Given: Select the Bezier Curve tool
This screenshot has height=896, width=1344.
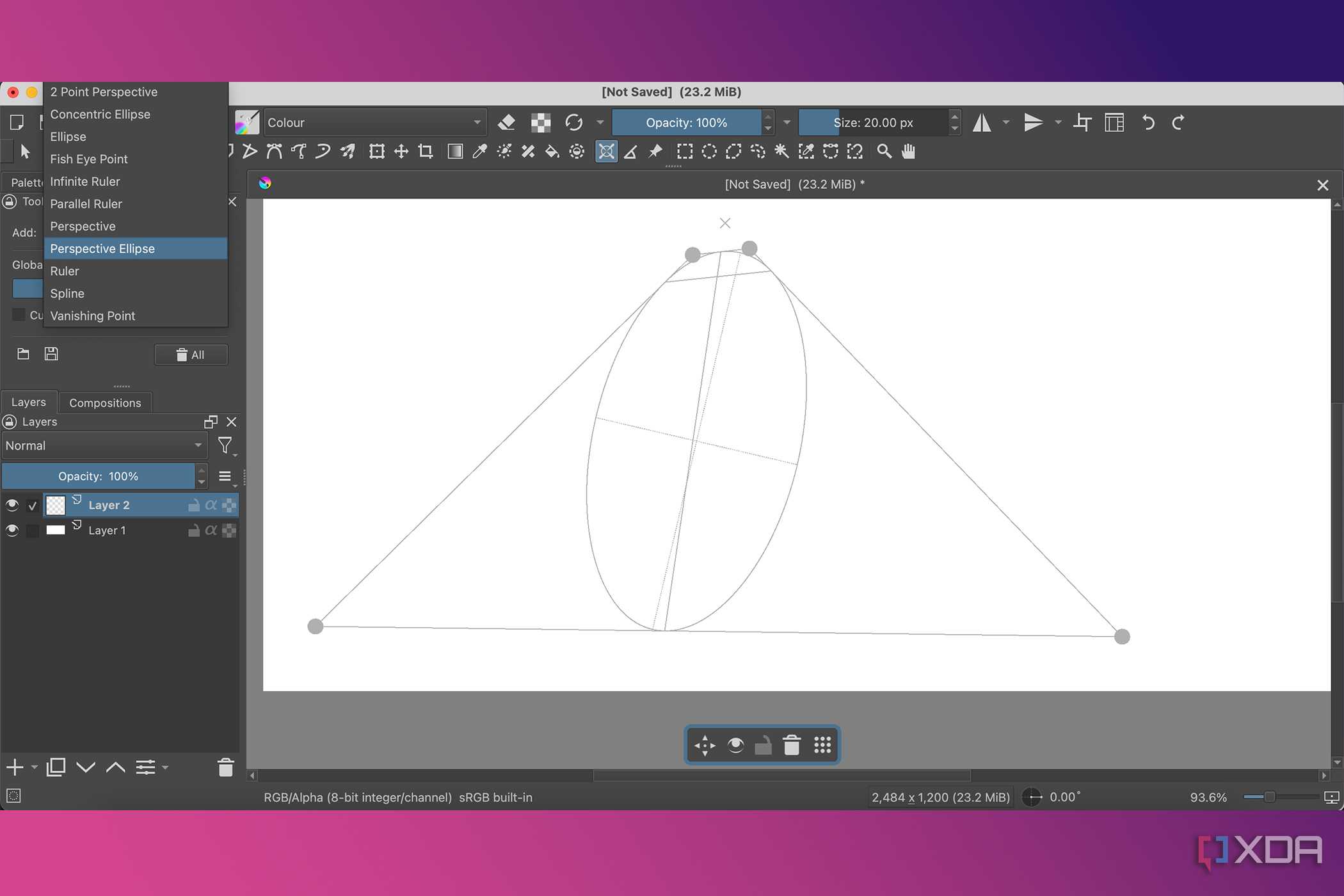Looking at the screenshot, I should pos(274,152).
